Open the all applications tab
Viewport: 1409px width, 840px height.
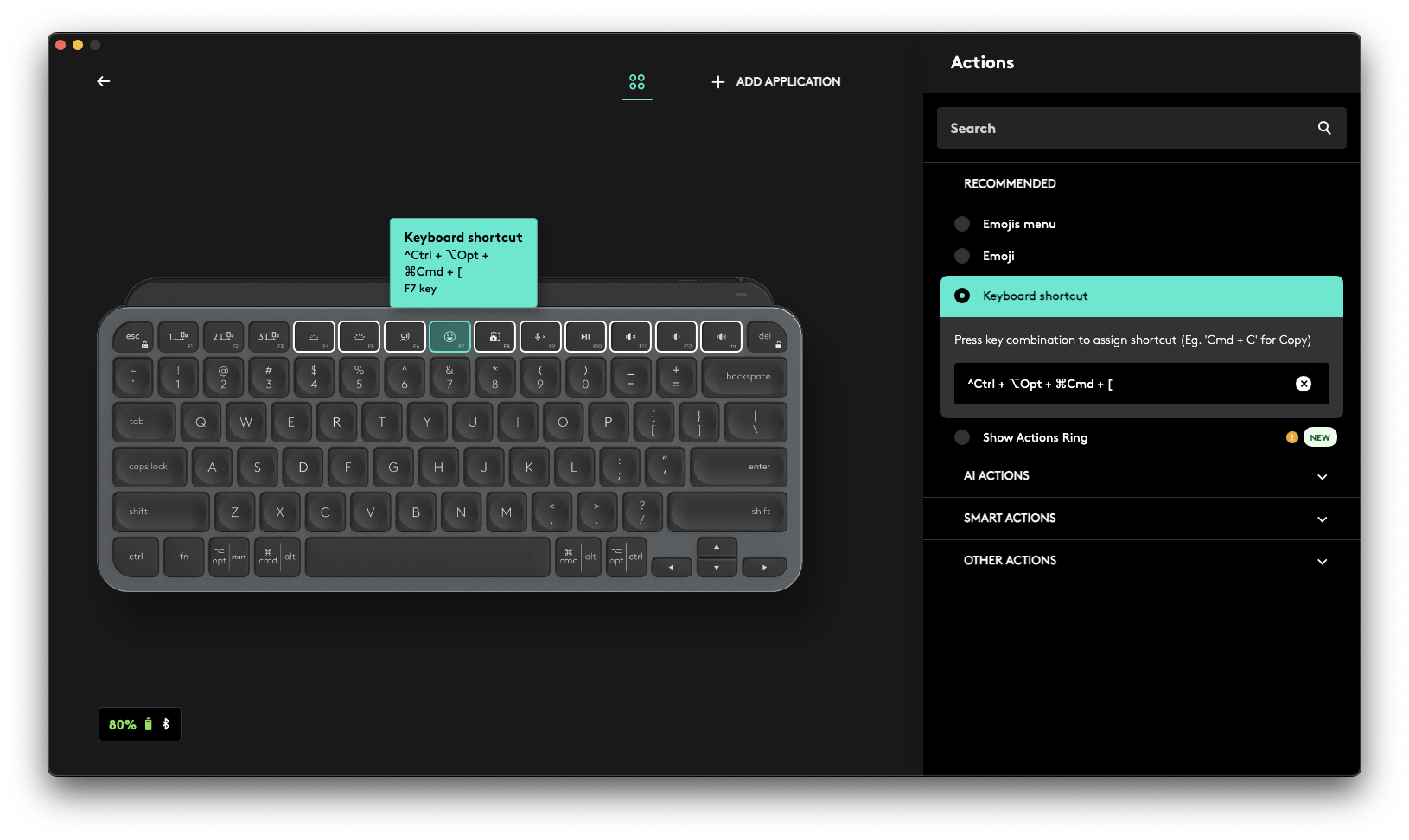[637, 82]
